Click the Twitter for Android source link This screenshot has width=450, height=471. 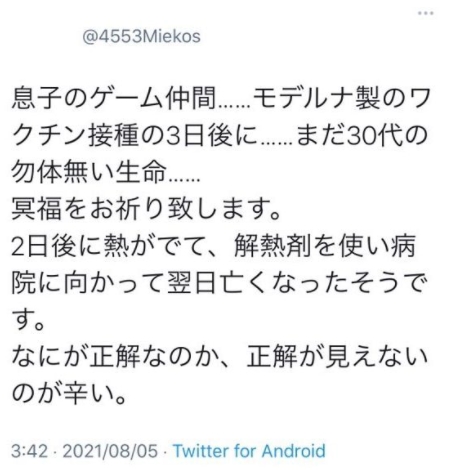pyautogui.click(x=249, y=451)
